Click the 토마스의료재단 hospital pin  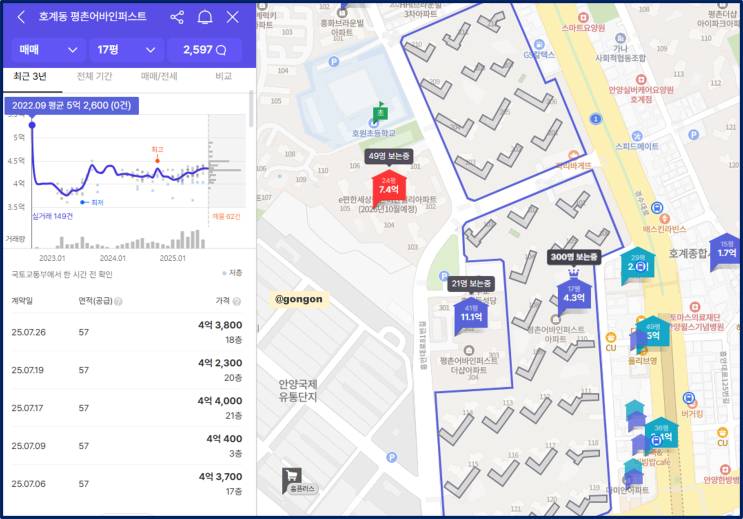(x=695, y=307)
